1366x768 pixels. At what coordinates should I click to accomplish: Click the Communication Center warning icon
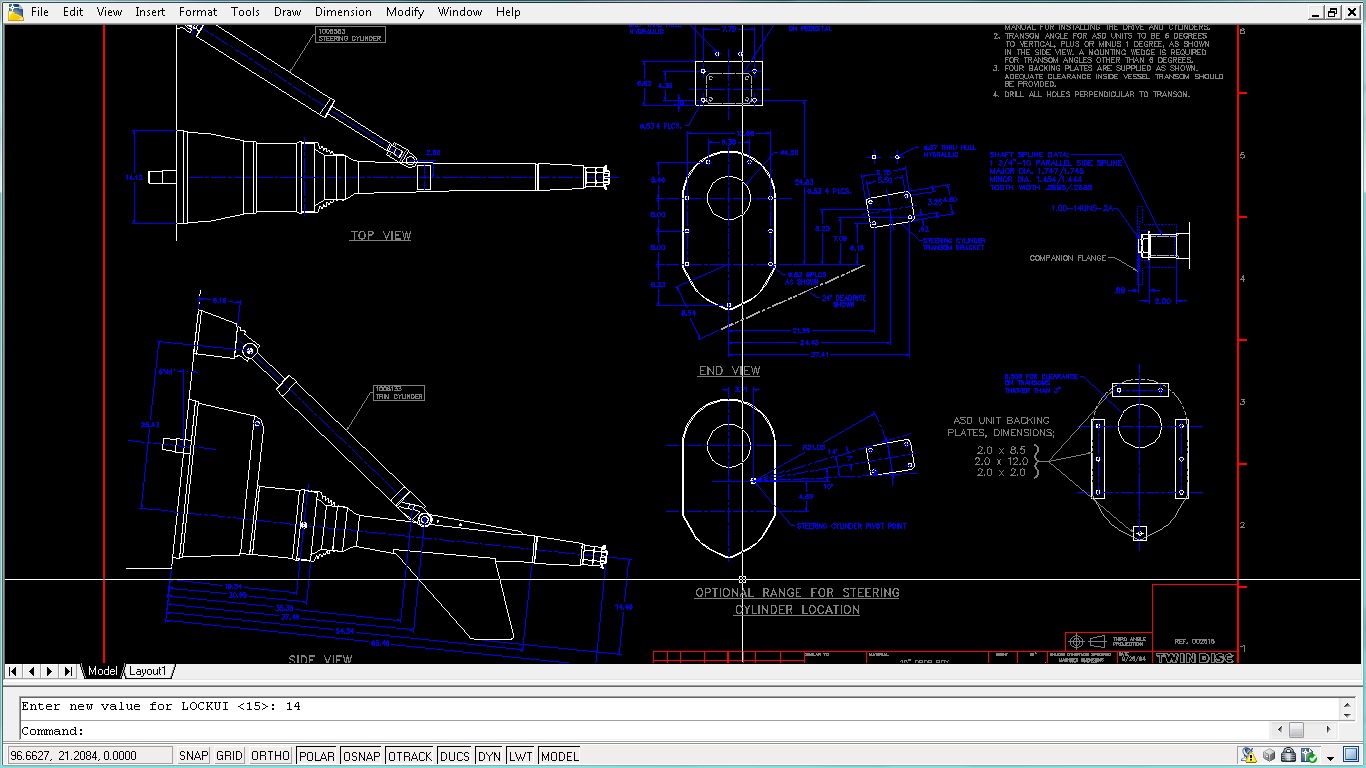click(1249, 756)
